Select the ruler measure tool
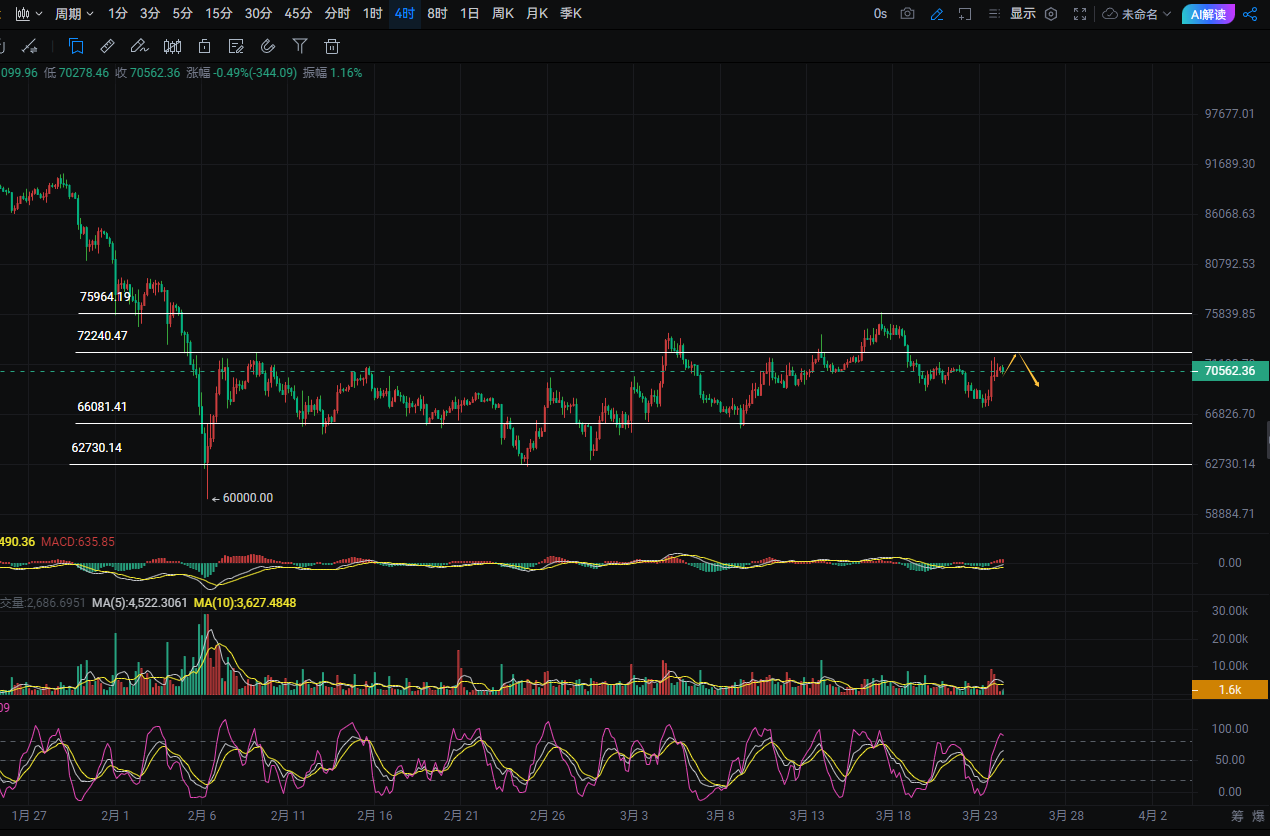 [x=108, y=46]
